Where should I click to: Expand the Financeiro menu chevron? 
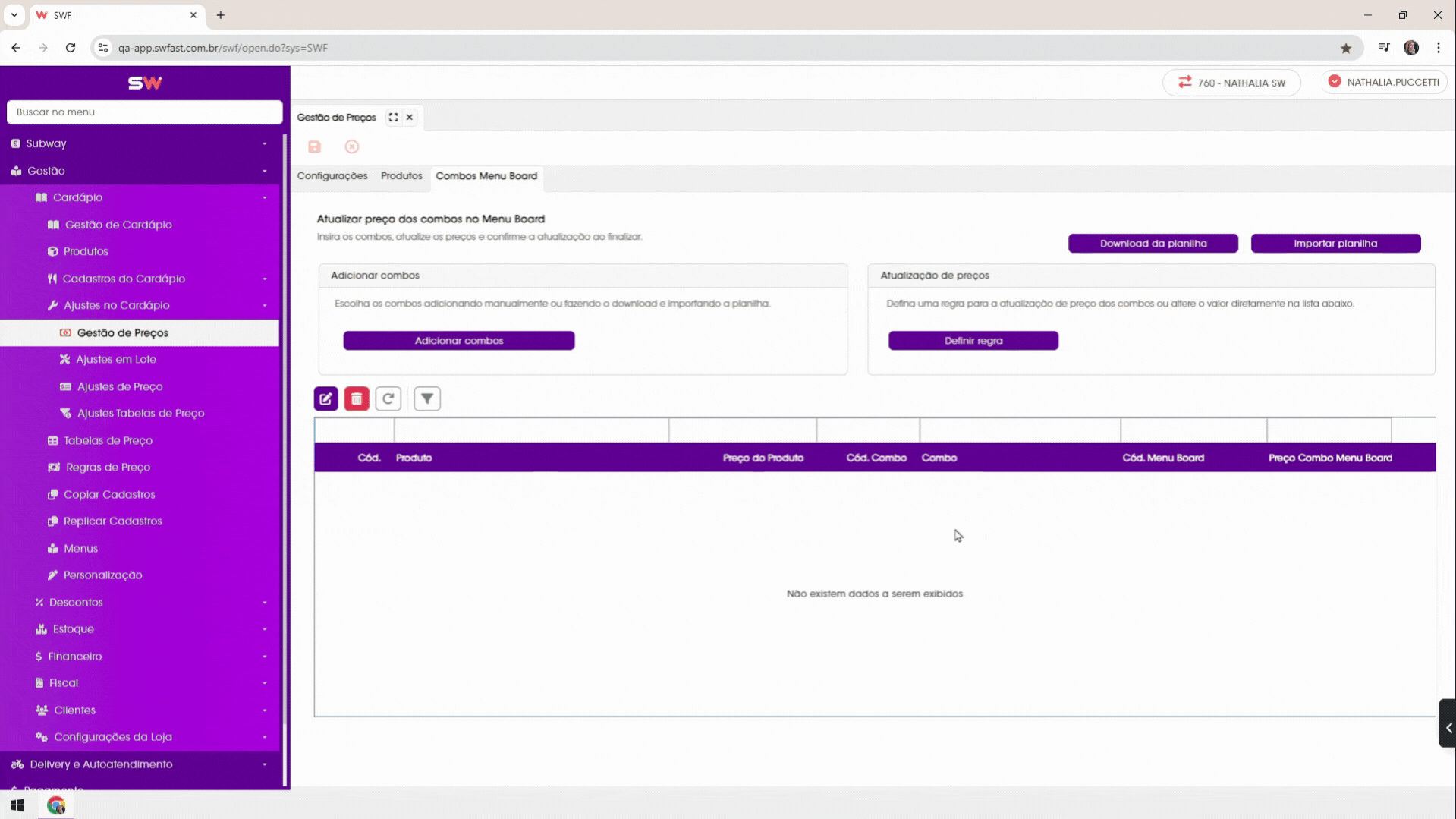click(265, 656)
